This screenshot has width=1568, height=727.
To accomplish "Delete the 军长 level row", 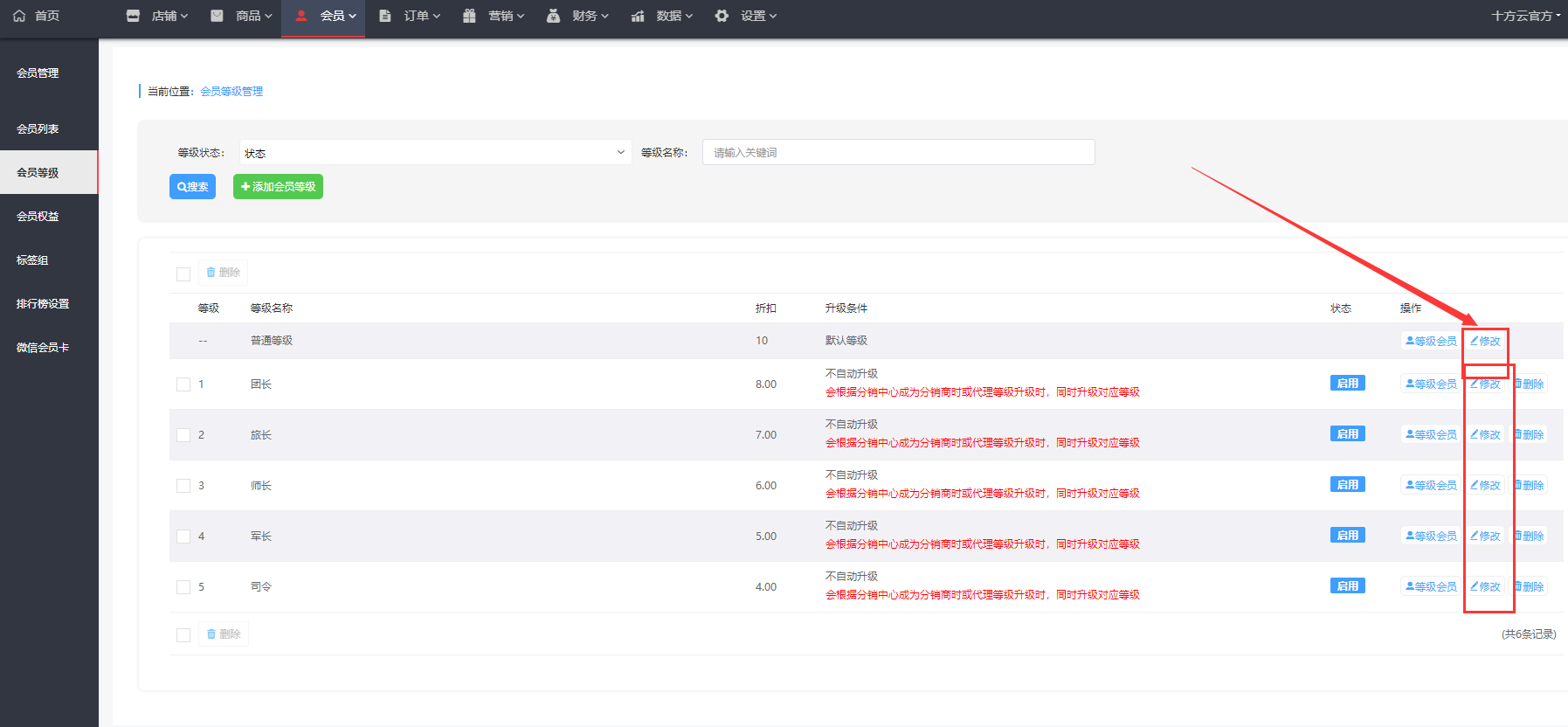I will tap(1530, 536).
